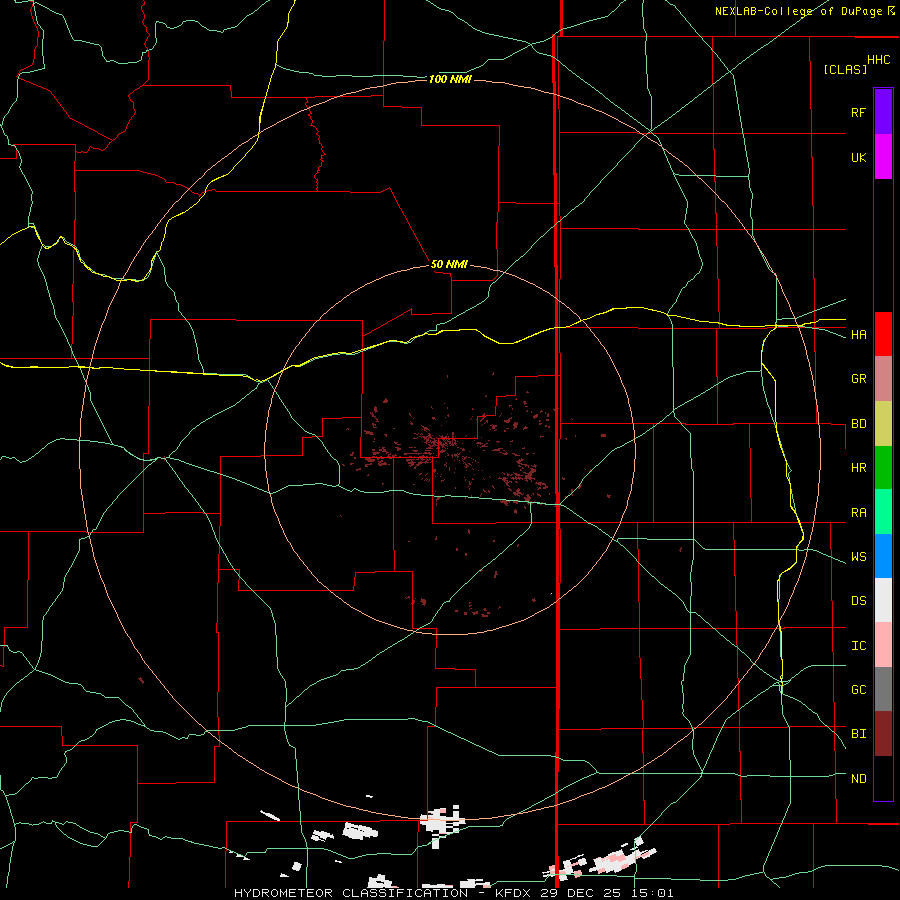Click the BD legend label
This screenshot has height=900, width=900.
click(x=858, y=424)
